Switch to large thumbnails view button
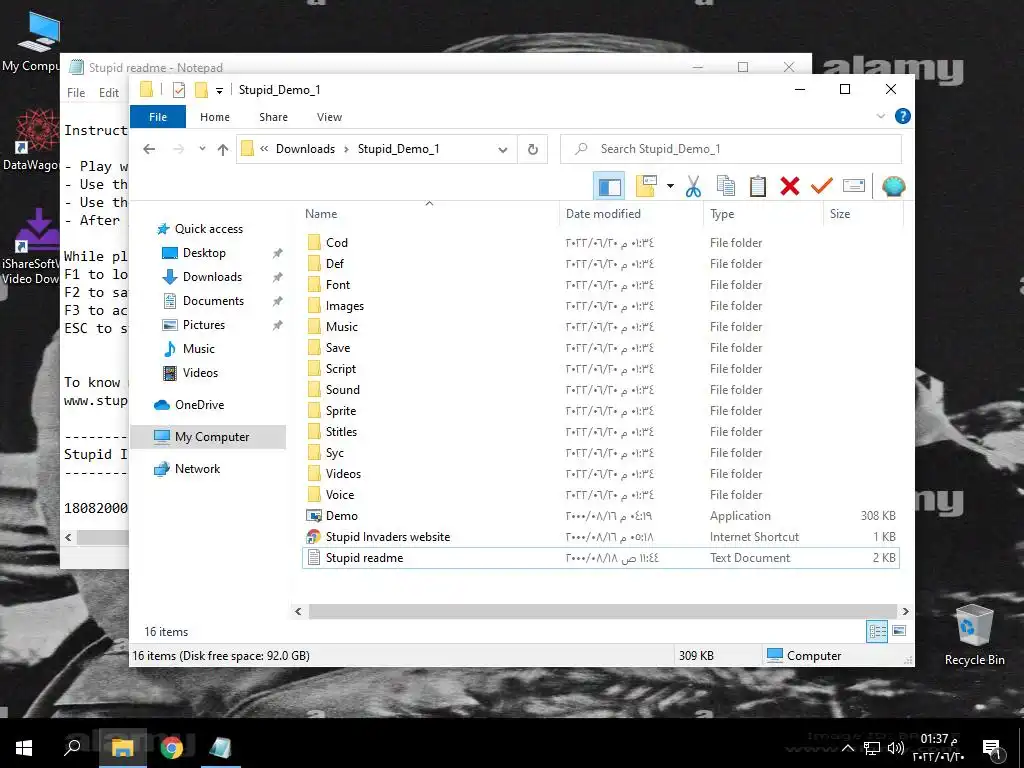1024x768 pixels. [899, 631]
